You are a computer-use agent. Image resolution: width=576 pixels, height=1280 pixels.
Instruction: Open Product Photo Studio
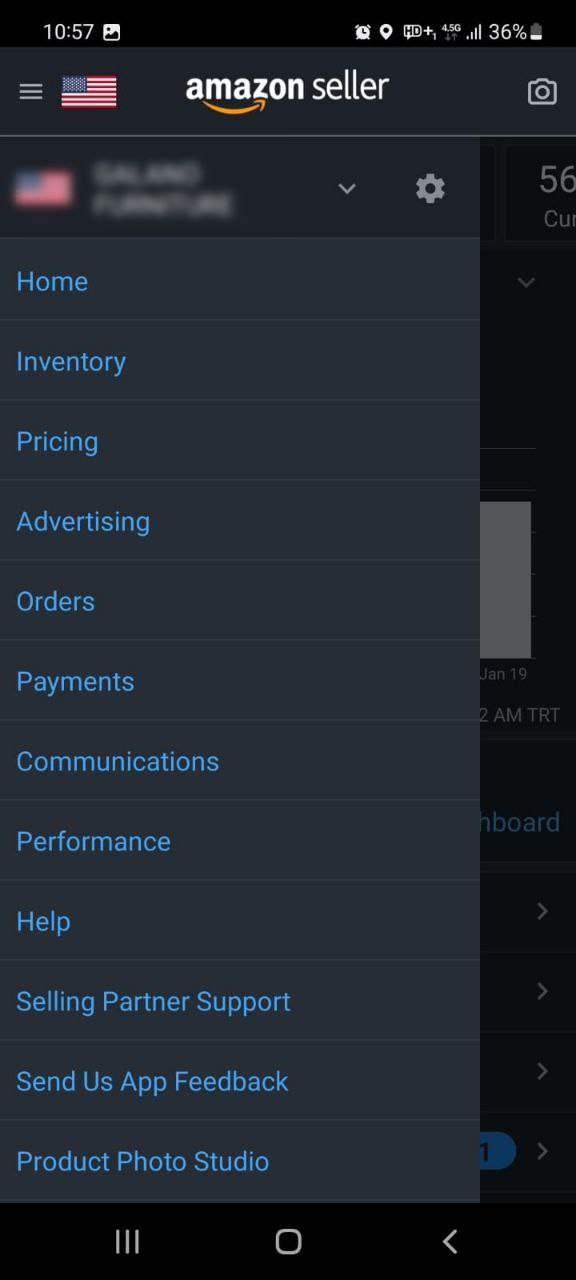pos(142,1161)
